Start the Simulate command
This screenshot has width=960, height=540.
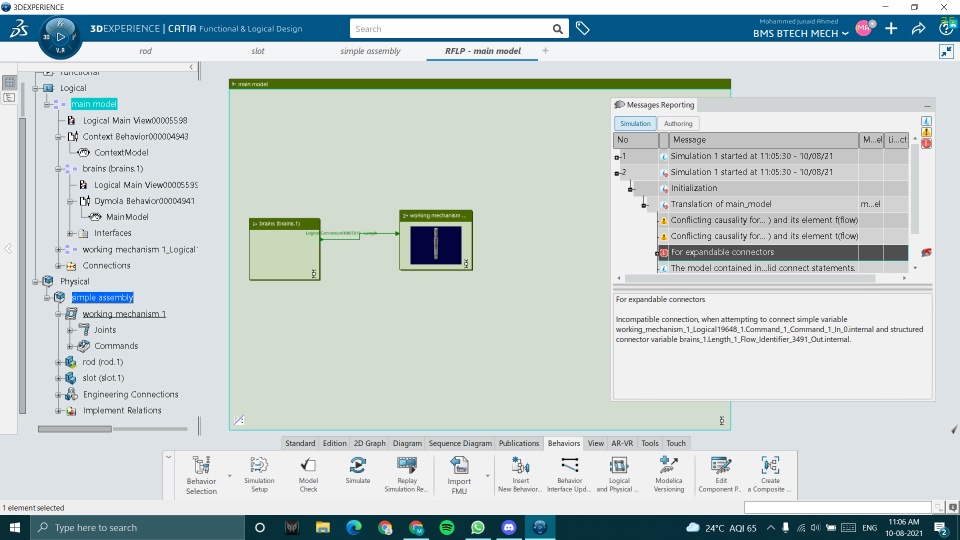pos(358,471)
